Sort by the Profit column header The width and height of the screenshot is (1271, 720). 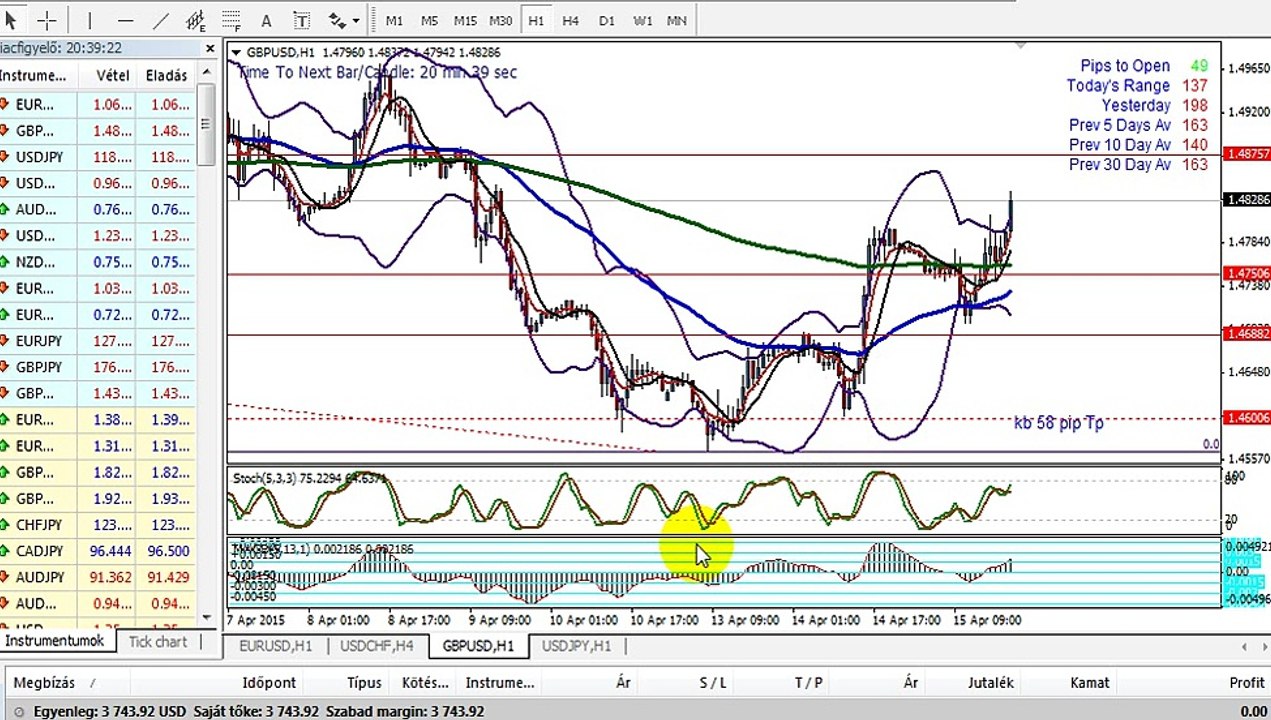point(1247,682)
